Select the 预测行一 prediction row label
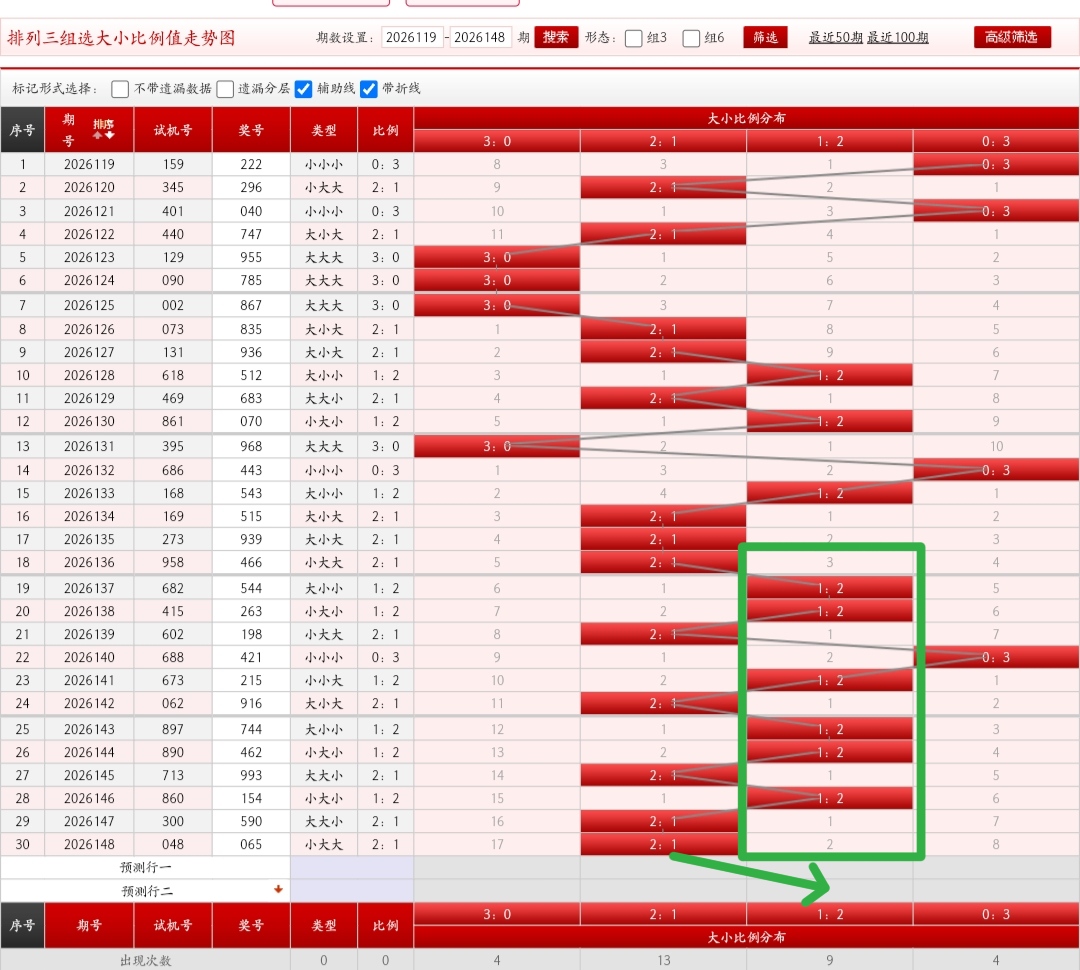This screenshot has height=970, width=1080. (x=145, y=867)
